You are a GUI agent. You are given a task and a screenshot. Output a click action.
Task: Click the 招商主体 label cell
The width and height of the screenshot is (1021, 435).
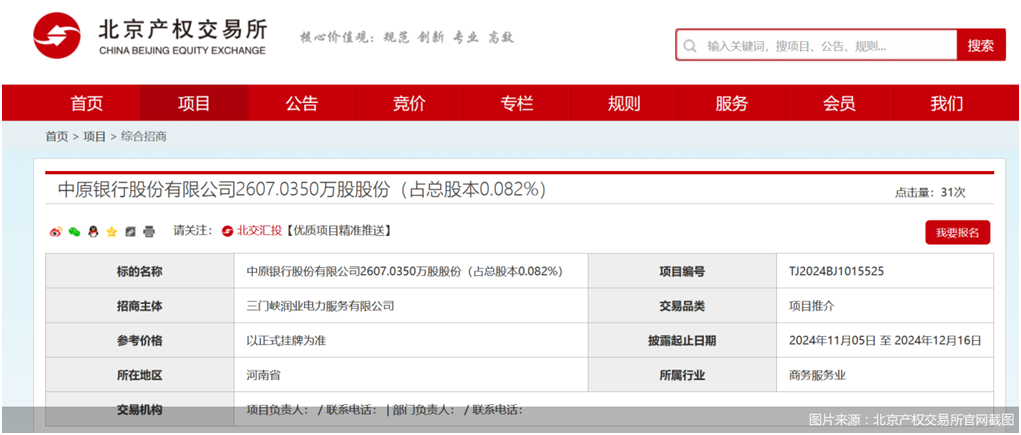coord(139,306)
